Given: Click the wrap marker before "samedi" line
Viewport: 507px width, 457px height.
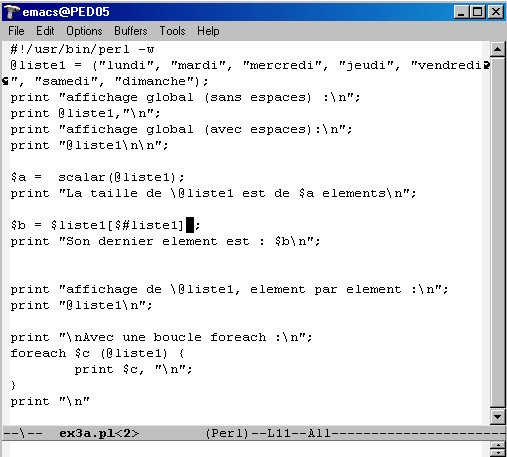Looking at the screenshot, I should (5, 81).
